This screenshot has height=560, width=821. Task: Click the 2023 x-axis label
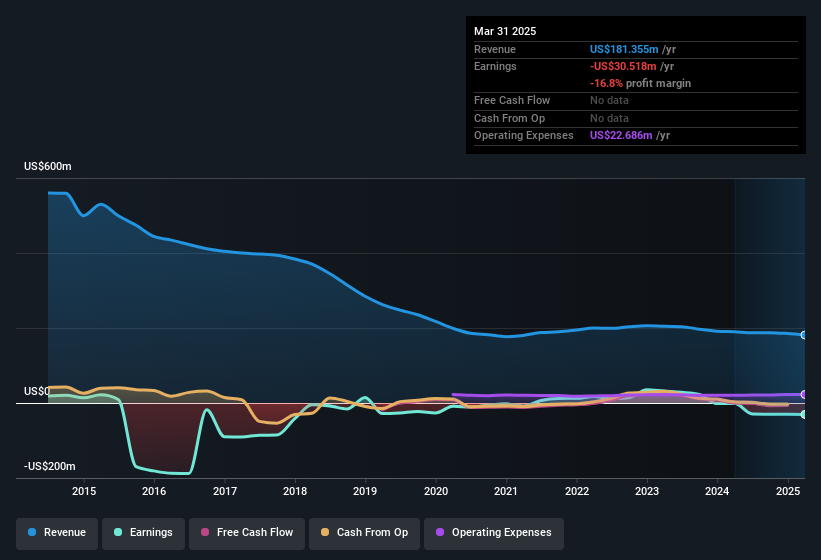pos(647,491)
